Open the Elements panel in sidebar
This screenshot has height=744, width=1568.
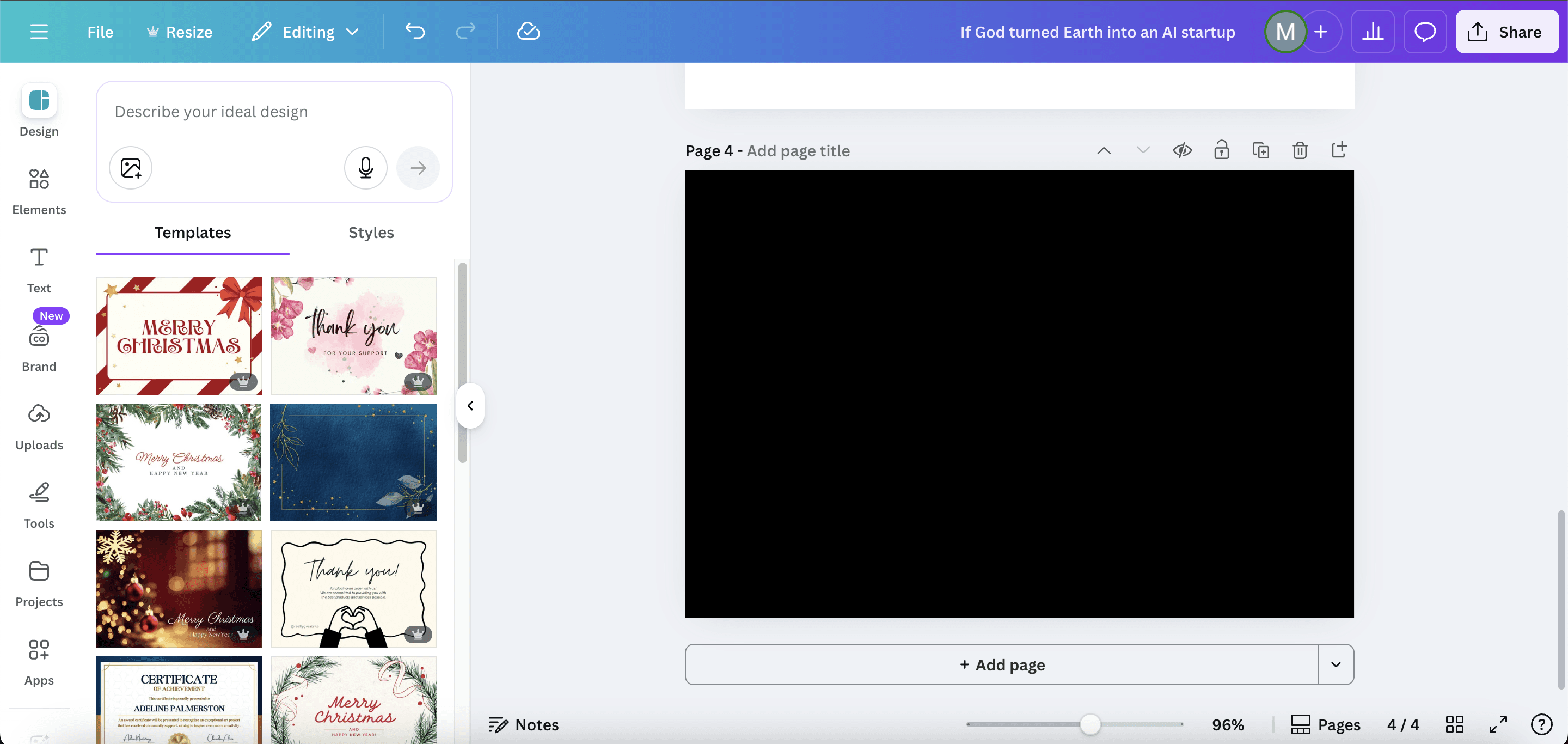click(x=39, y=191)
